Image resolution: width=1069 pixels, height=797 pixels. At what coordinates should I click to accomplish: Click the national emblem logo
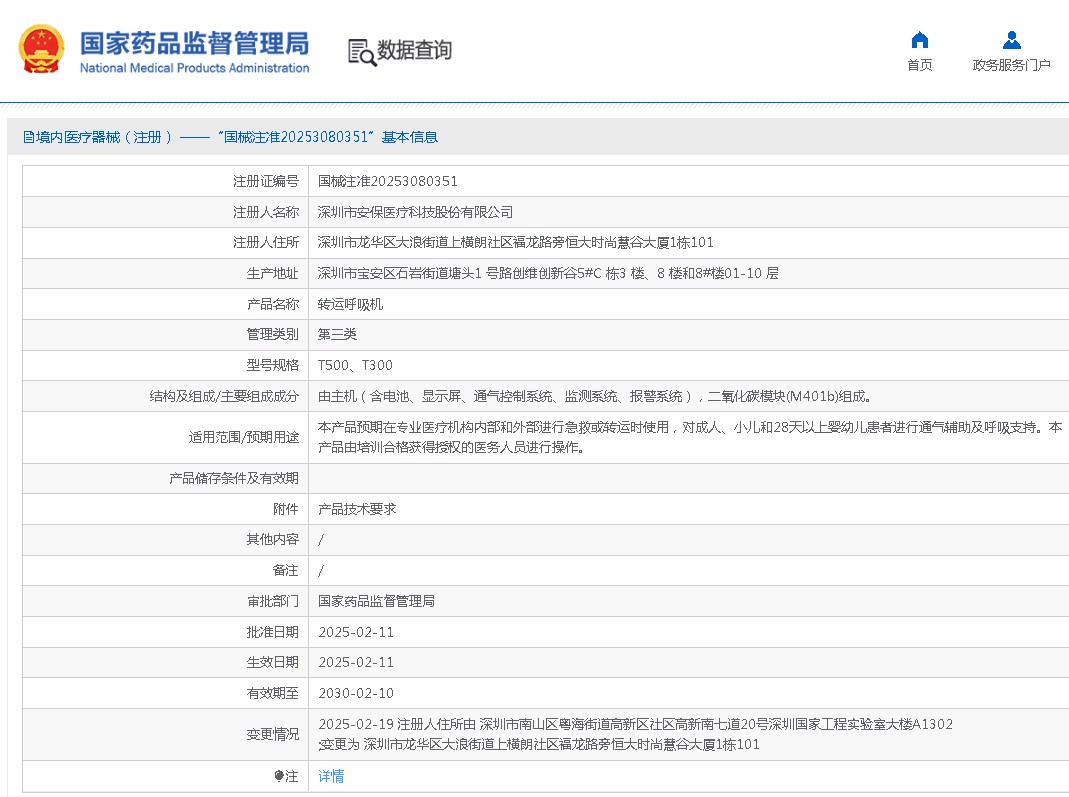pyautogui.click(x=41, y=49)
